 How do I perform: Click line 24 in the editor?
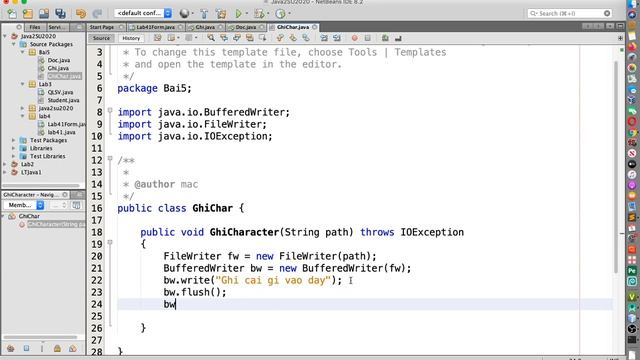click(364, 304)
